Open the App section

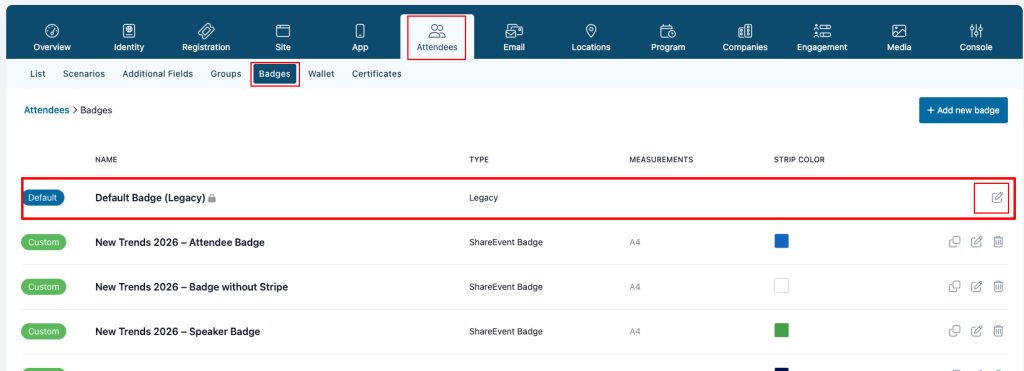(360, 37)
